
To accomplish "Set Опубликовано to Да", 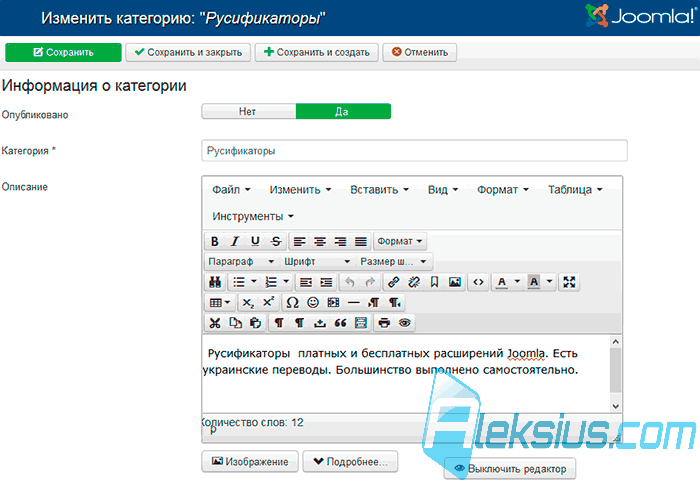I will click(343, 111).
